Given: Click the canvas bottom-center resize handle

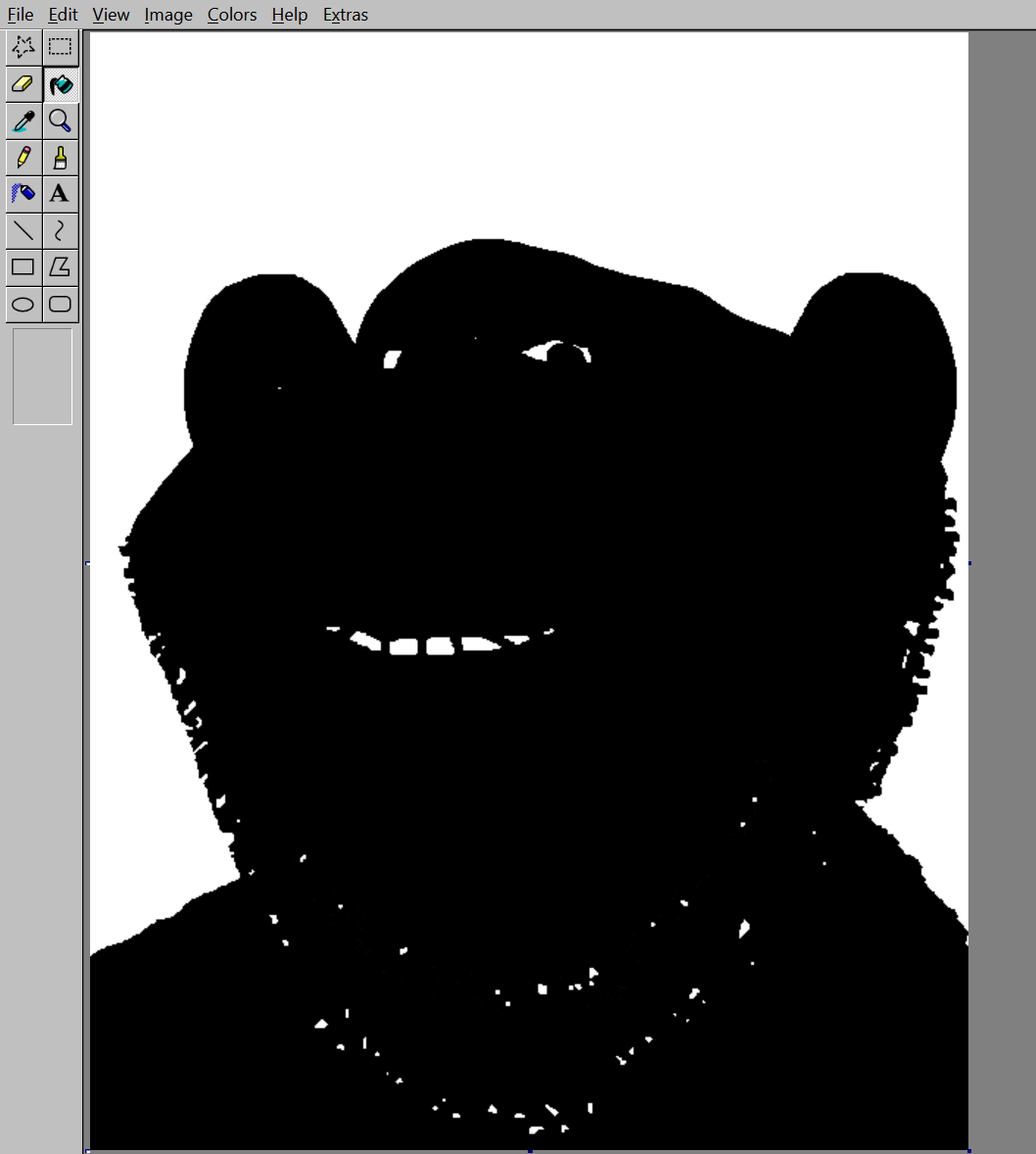Looking at the screenshot, I should point(530,1151).
